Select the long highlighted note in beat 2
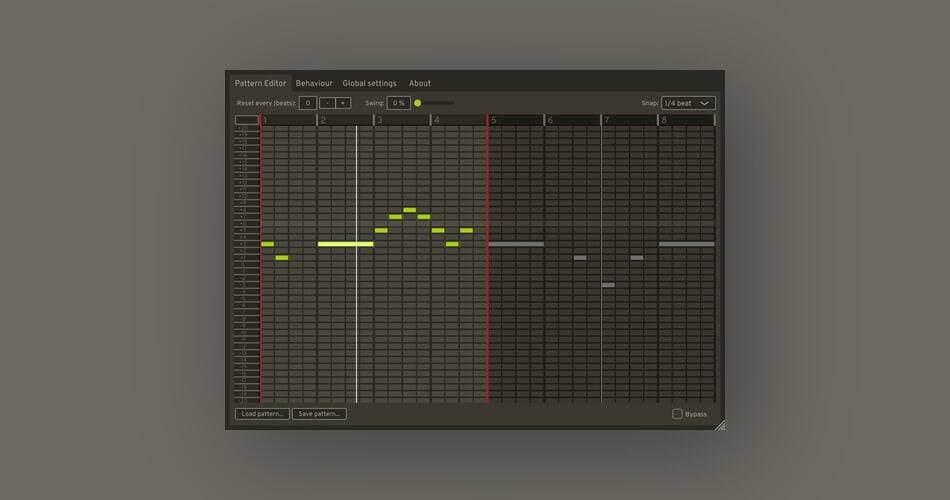 (345, 244)
